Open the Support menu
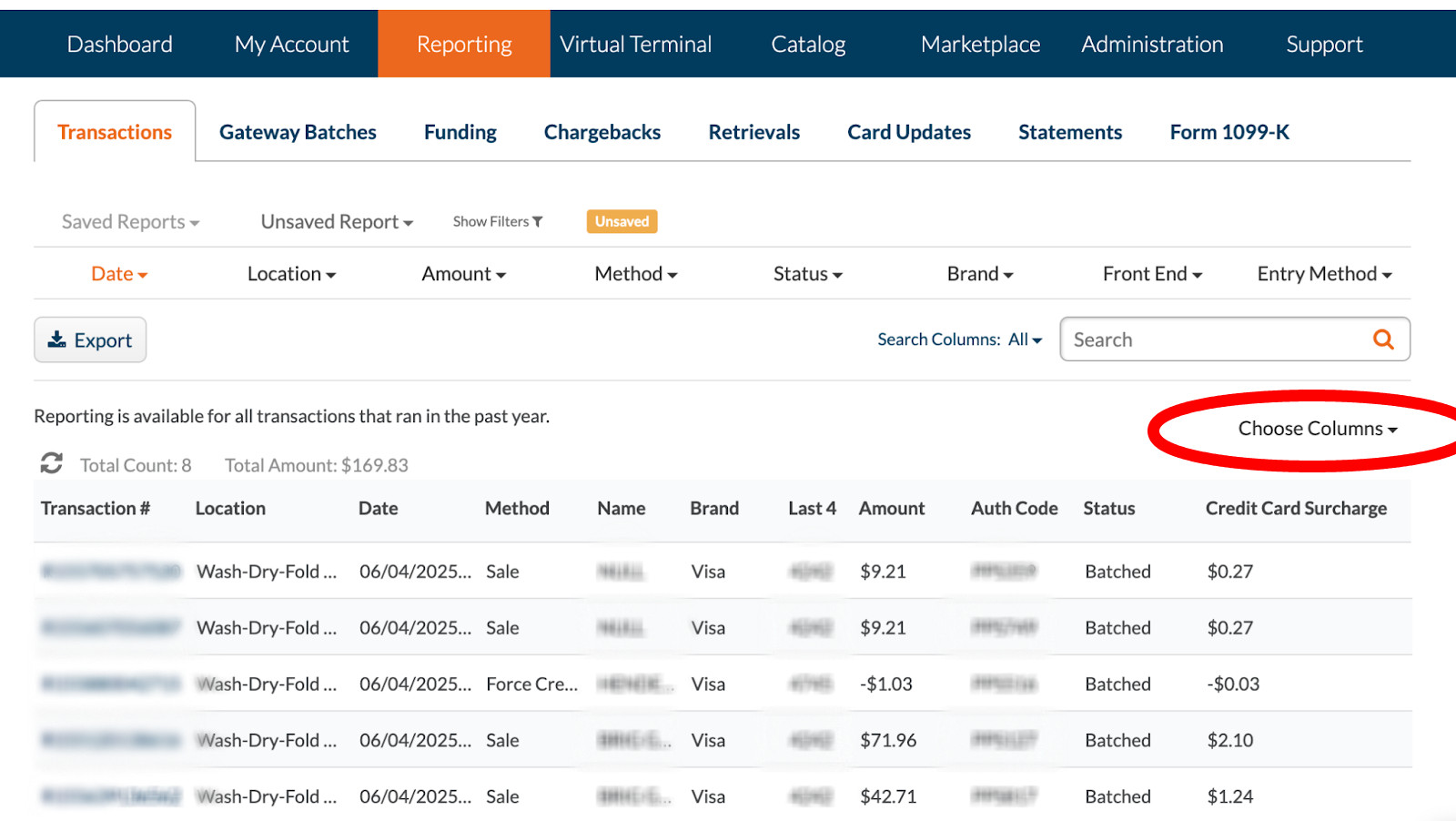The height and width of the screenshot is (821, 1456). [1324, 44]
